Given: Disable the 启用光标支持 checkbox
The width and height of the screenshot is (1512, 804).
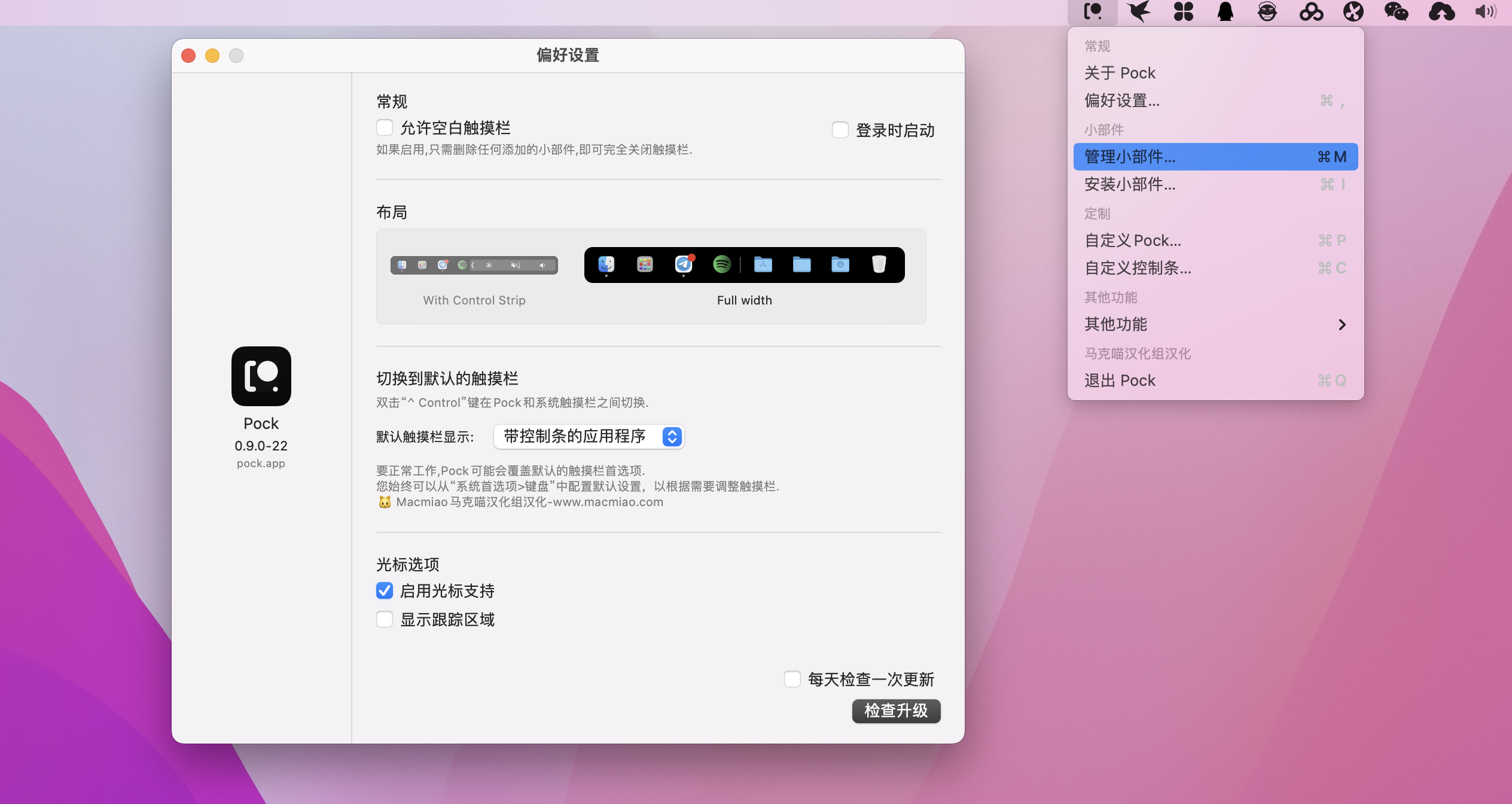Looking at the screenshot, I should [385, 591].
